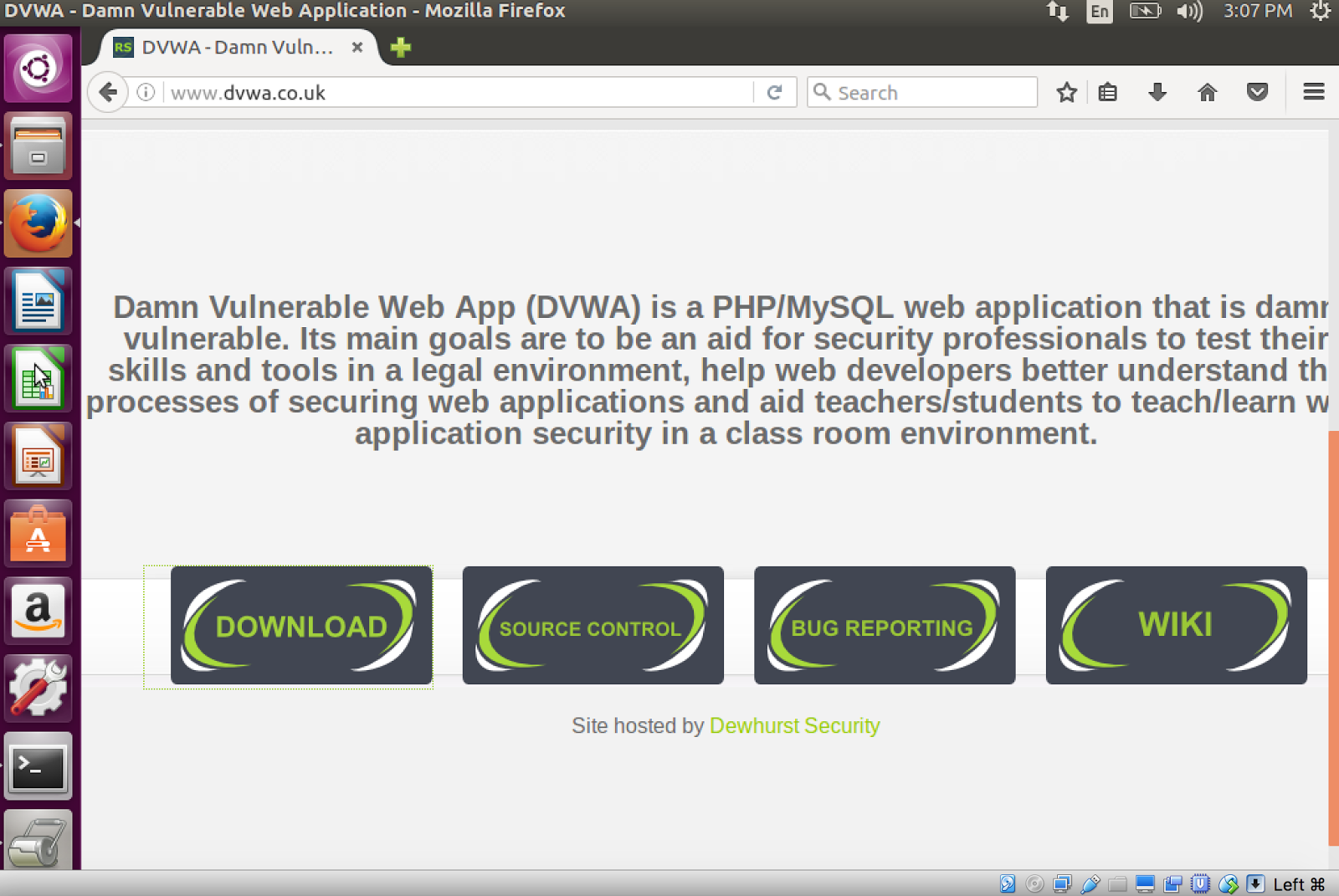Click the site information icon in address bar
The width and height of the screenshot is (1339, 896).
click(x=146, y=92)
